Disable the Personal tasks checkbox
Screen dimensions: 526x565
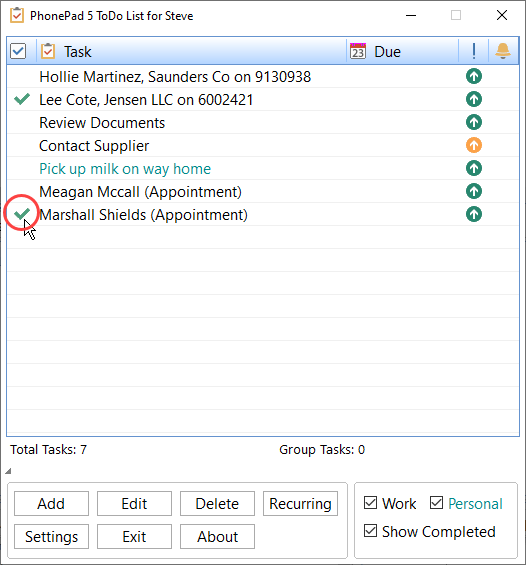(436, 503)
